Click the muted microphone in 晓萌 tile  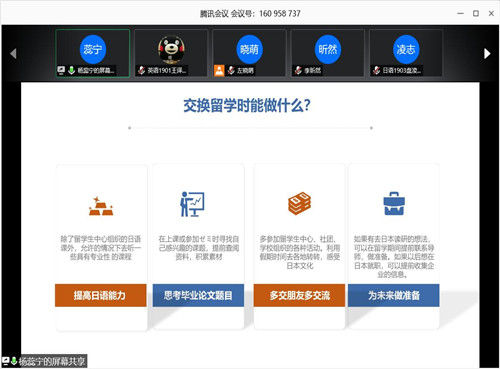(x=231, y=70)
